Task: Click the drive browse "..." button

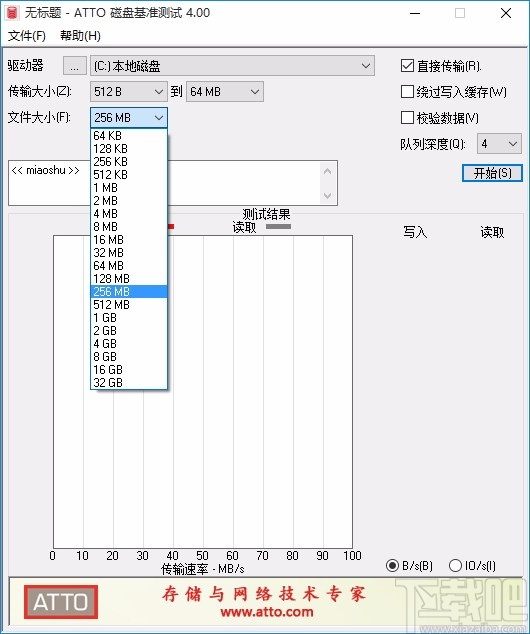Action: pyautogui.click(x=74, y=66)
